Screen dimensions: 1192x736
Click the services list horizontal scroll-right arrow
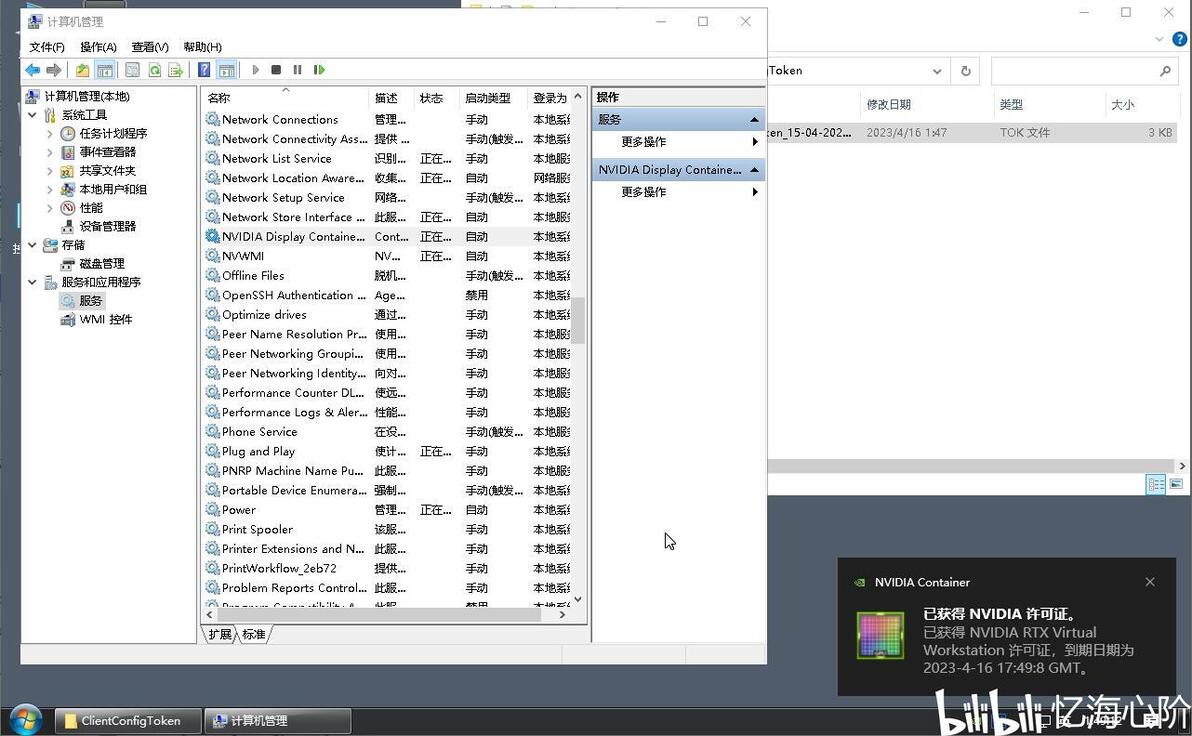(x=563, y=614)
